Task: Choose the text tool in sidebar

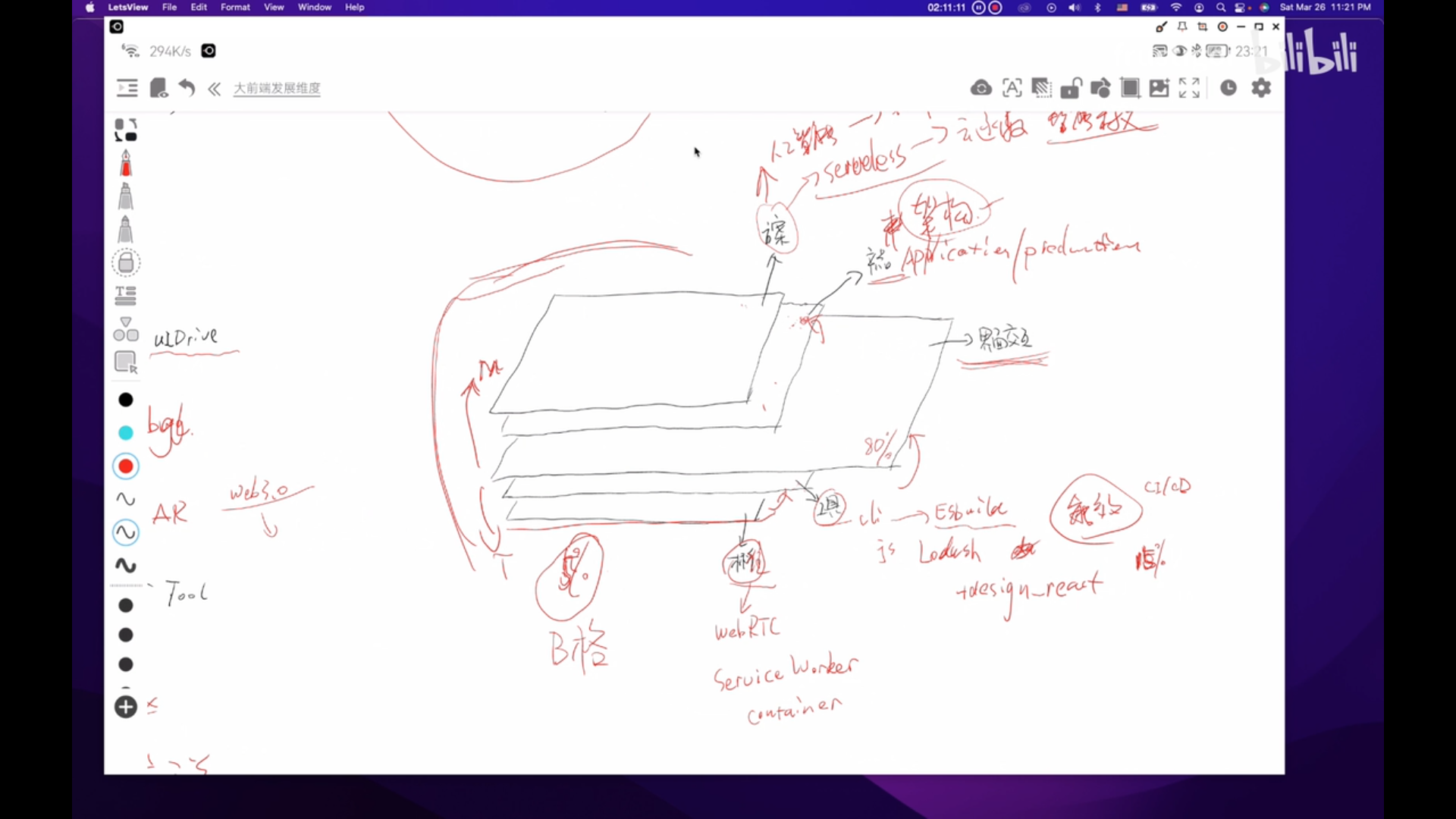Action: click(x=126, y=295)
